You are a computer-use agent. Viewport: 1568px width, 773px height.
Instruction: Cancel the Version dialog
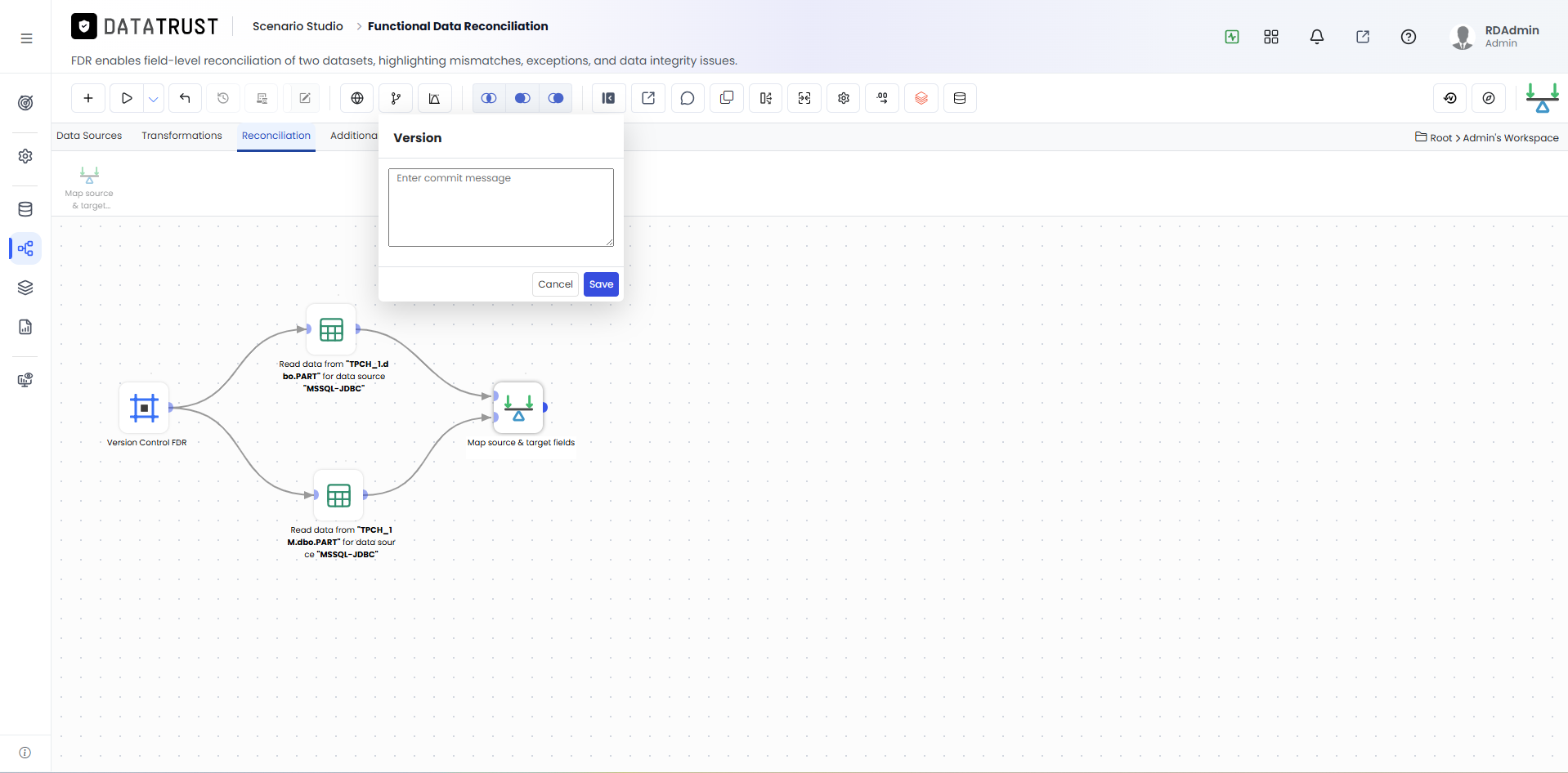[555, 284]
